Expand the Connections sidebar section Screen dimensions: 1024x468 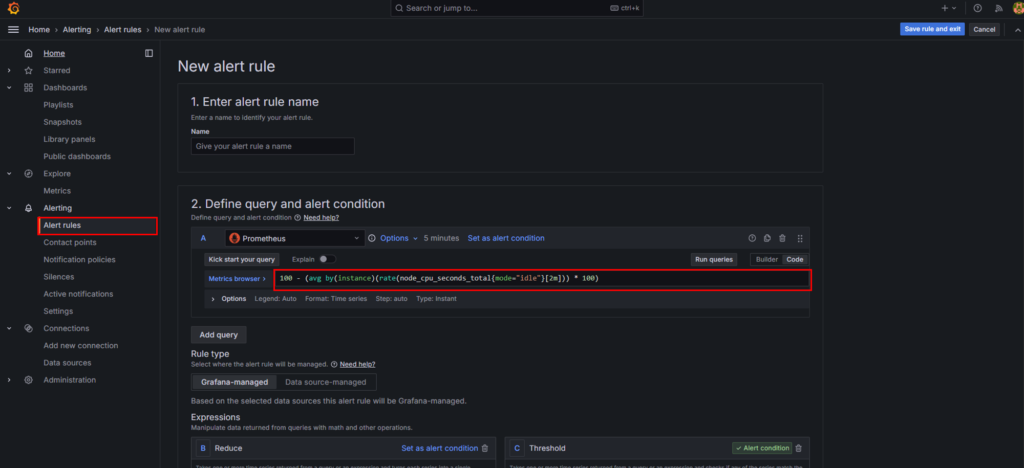click(x=9, y=328)
